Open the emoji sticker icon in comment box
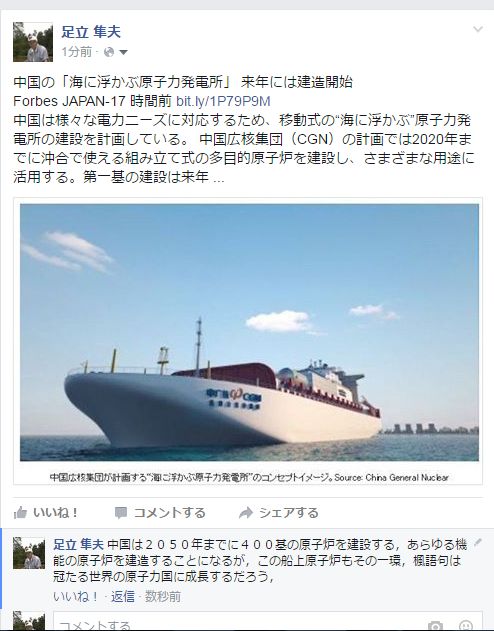The width and height of the screenshot is (494, 631). [x=465, y=626]
